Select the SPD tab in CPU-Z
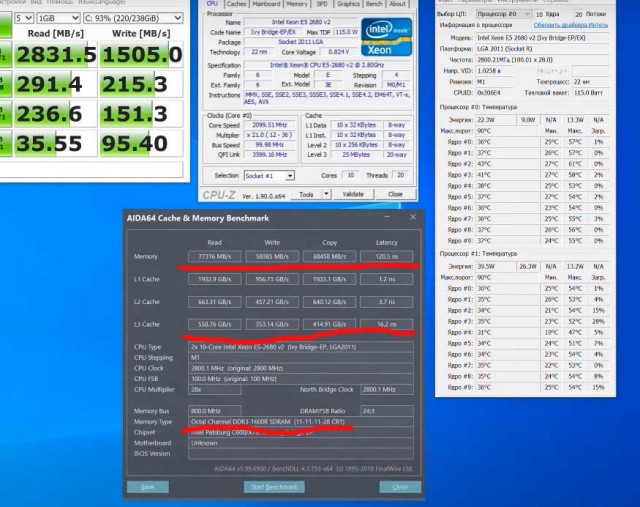Image resolution: width=640 pixels, height=507 pixels. click(322, 4)
